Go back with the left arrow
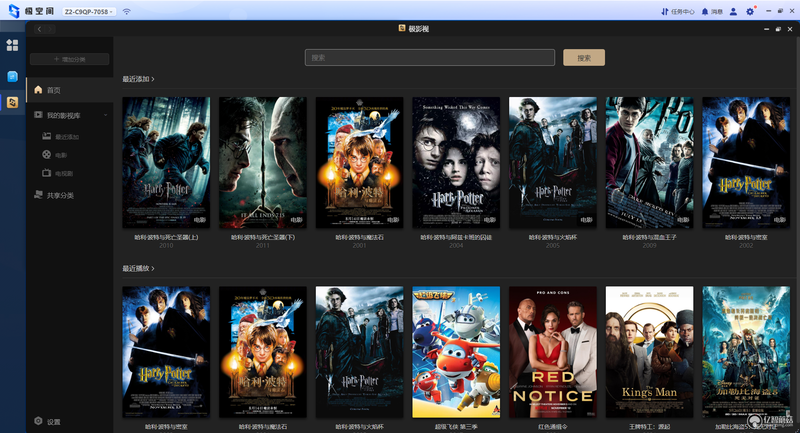The image size is (800, 433). [x=39, y=29]
